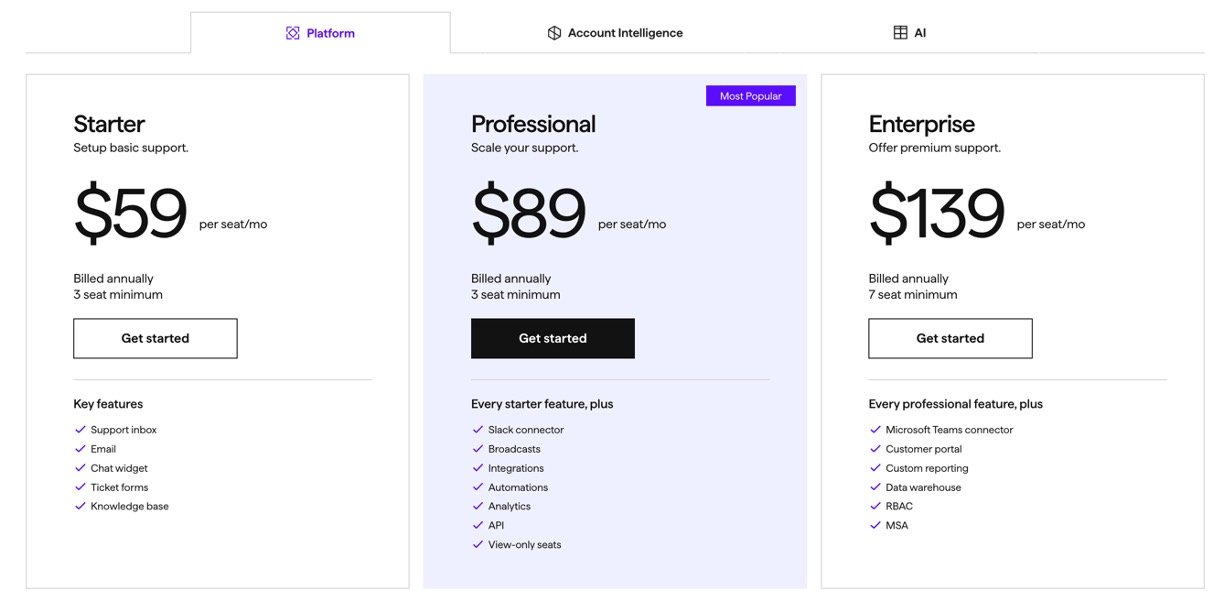Click checkmark next to Microsoft Teams connector

875,430
